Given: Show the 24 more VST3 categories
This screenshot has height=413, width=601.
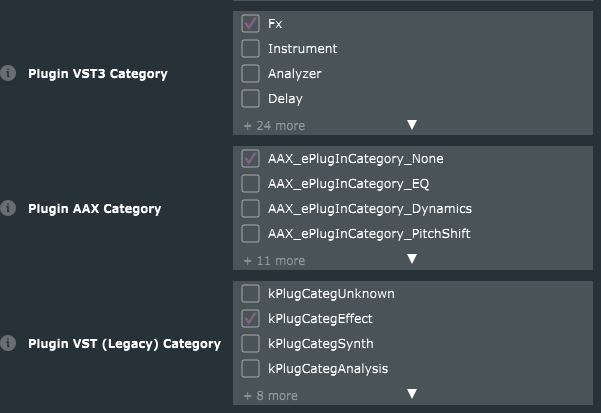Looking at the screenshot, I should 274,126.
